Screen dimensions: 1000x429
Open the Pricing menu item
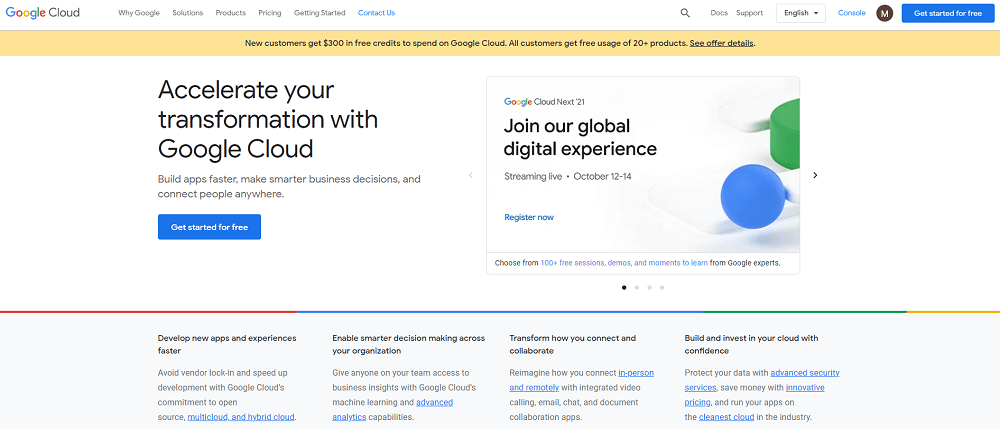(x=270, y=13)
